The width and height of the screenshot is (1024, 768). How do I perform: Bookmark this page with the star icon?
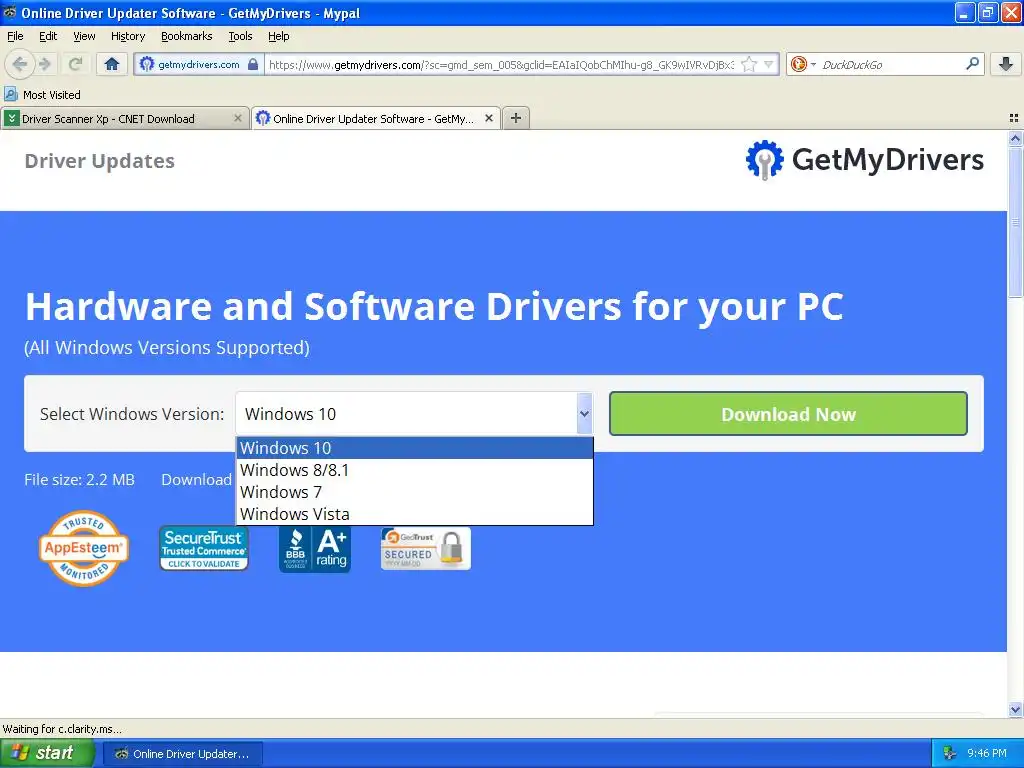[x=749, y=64]
